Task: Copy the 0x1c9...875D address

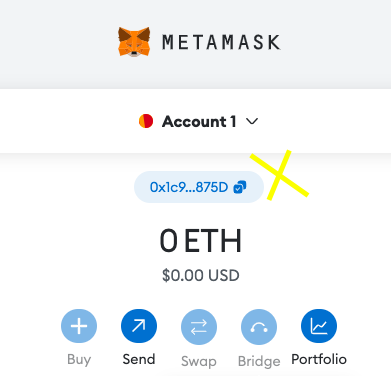Action: tap(199, 187)
